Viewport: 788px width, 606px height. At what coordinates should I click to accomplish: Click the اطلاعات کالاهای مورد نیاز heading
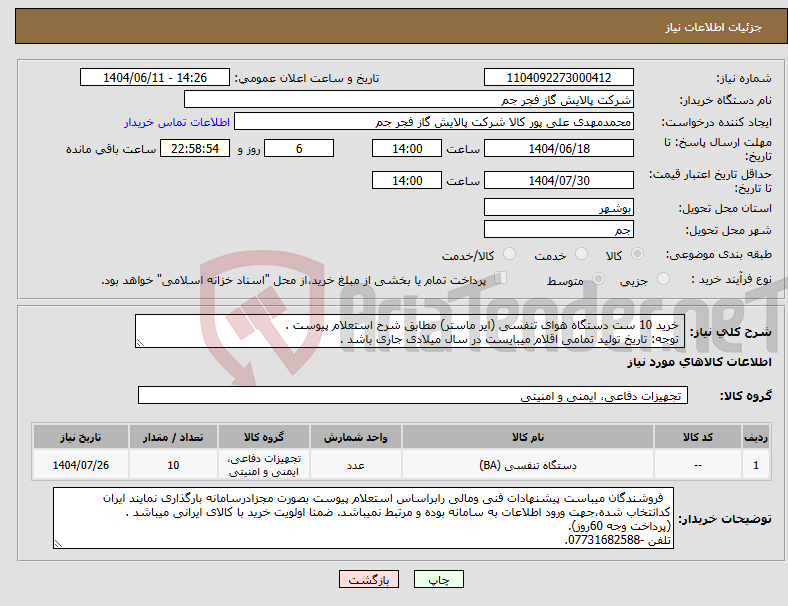[699, 362]
